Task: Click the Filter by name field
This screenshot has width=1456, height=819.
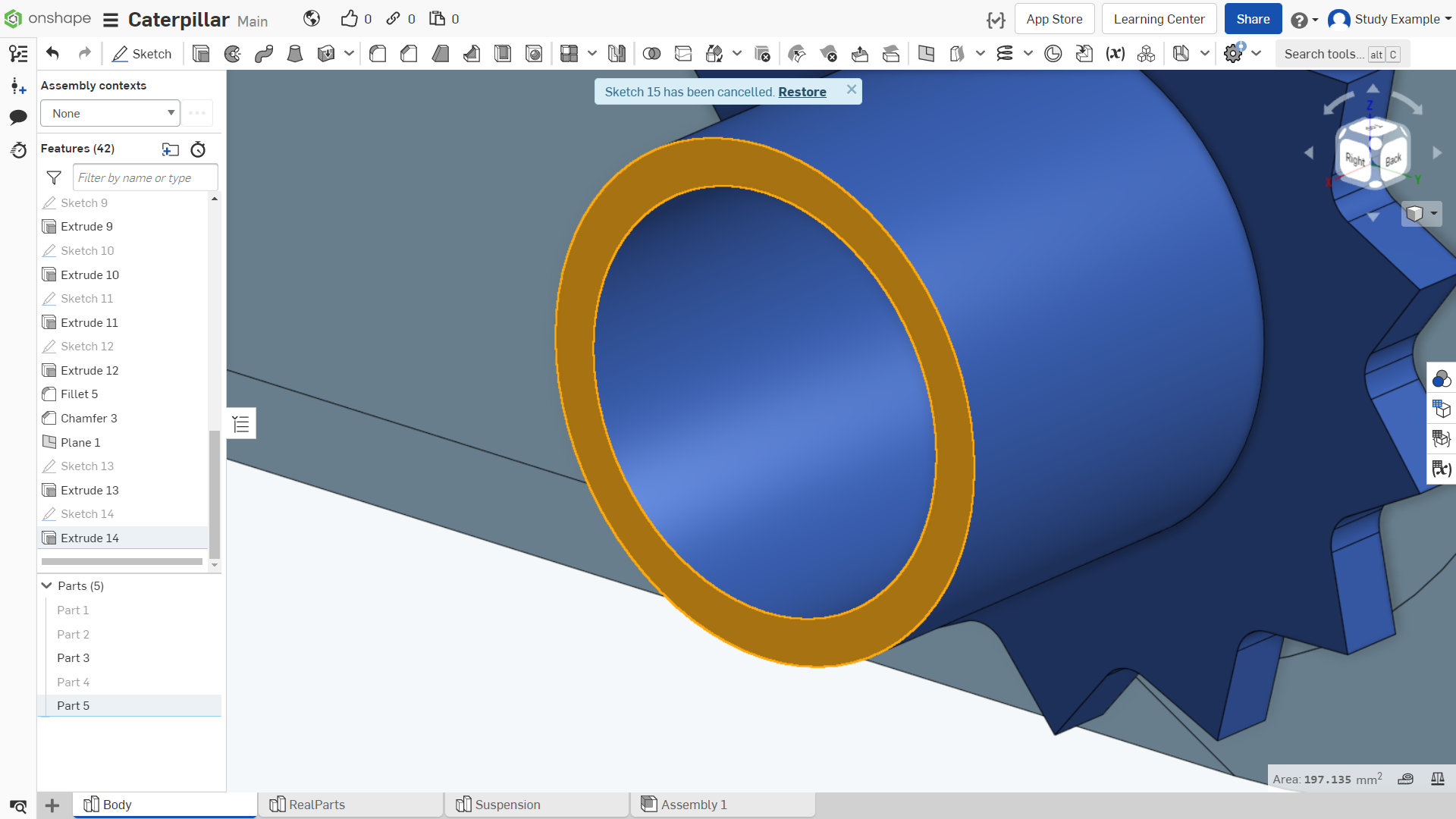Action: (x=146, y=177)
